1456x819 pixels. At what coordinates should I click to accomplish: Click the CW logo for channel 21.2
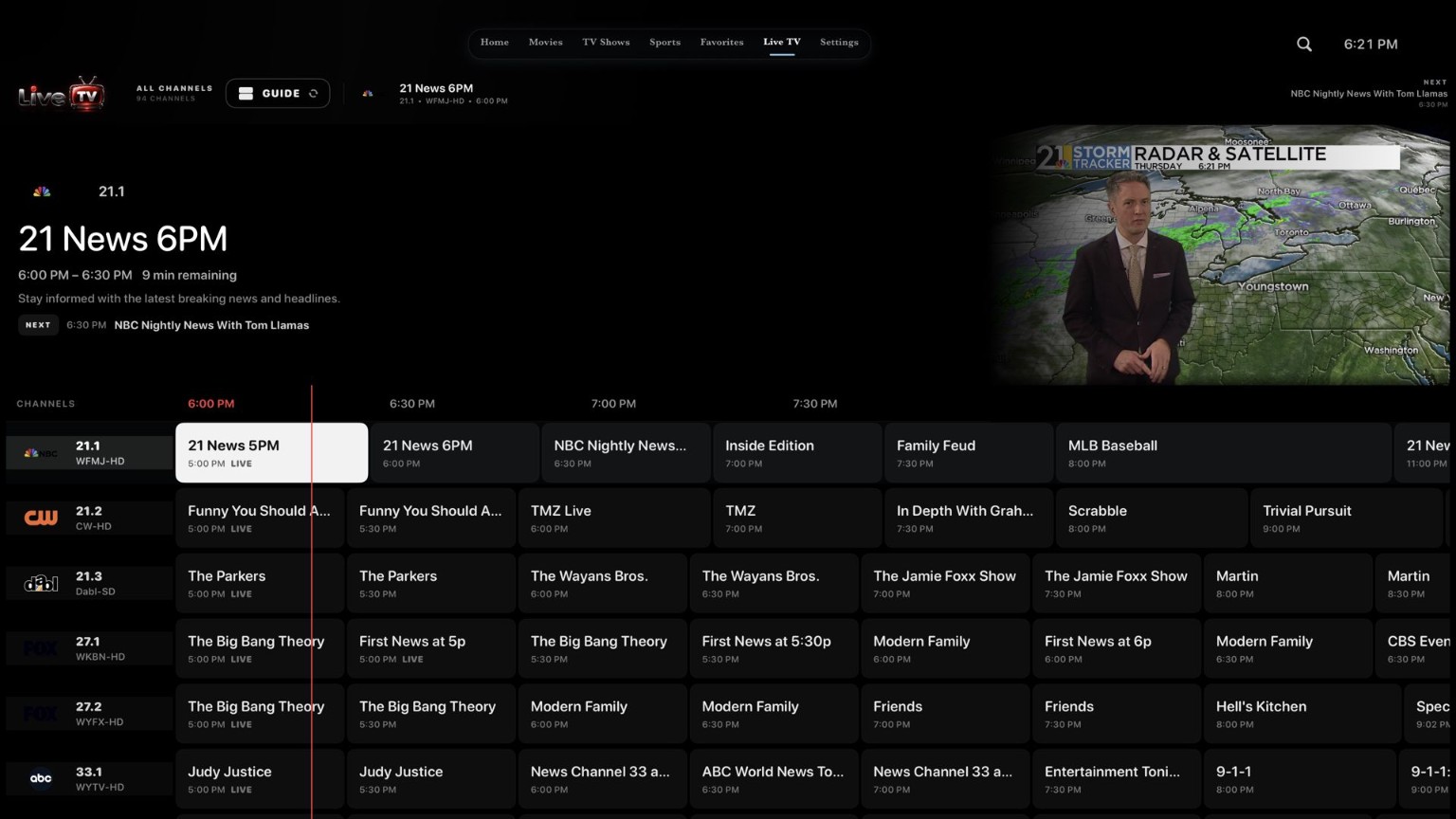[41, 518]
